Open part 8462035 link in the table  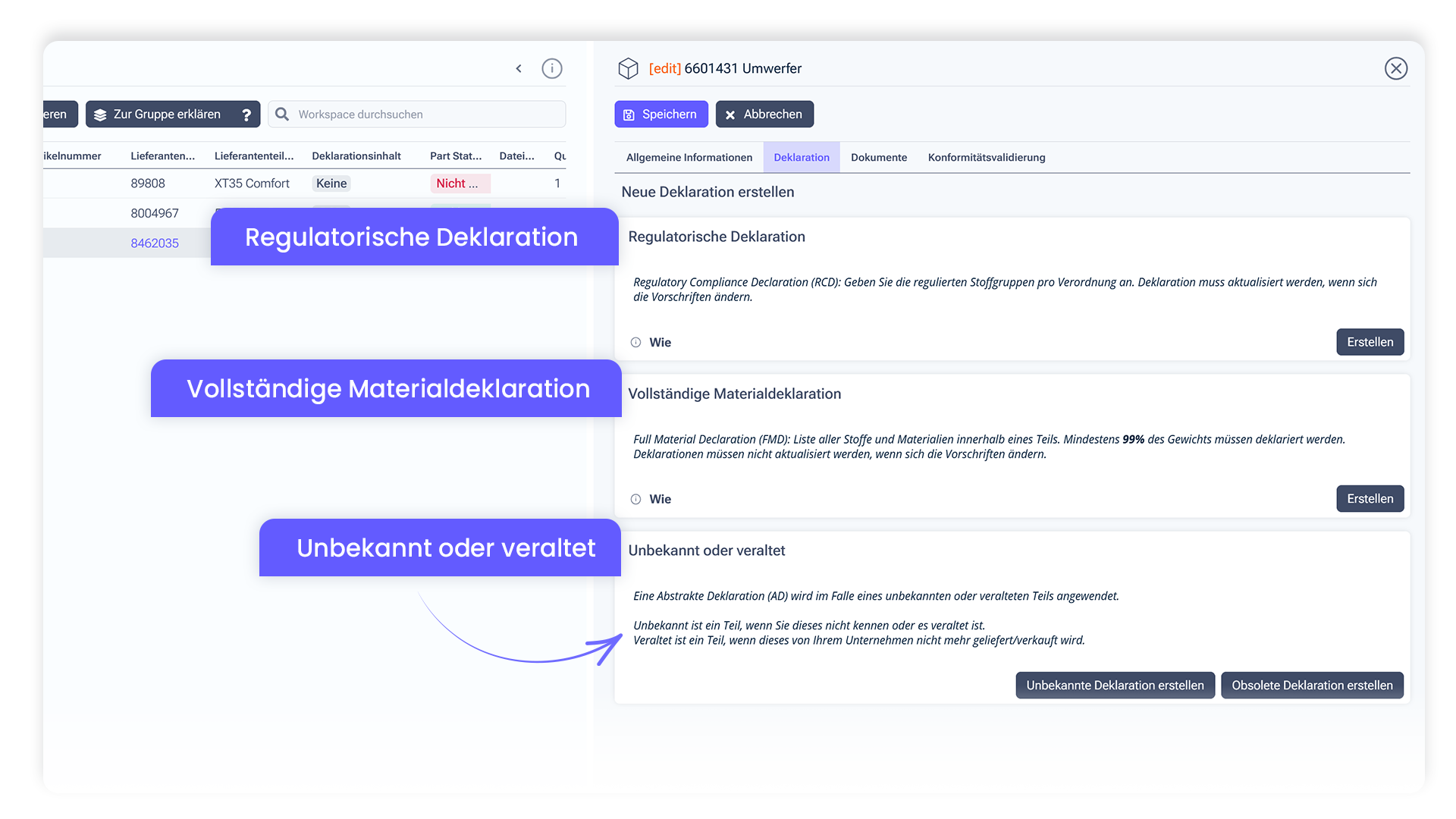click(x=155, y=243)
